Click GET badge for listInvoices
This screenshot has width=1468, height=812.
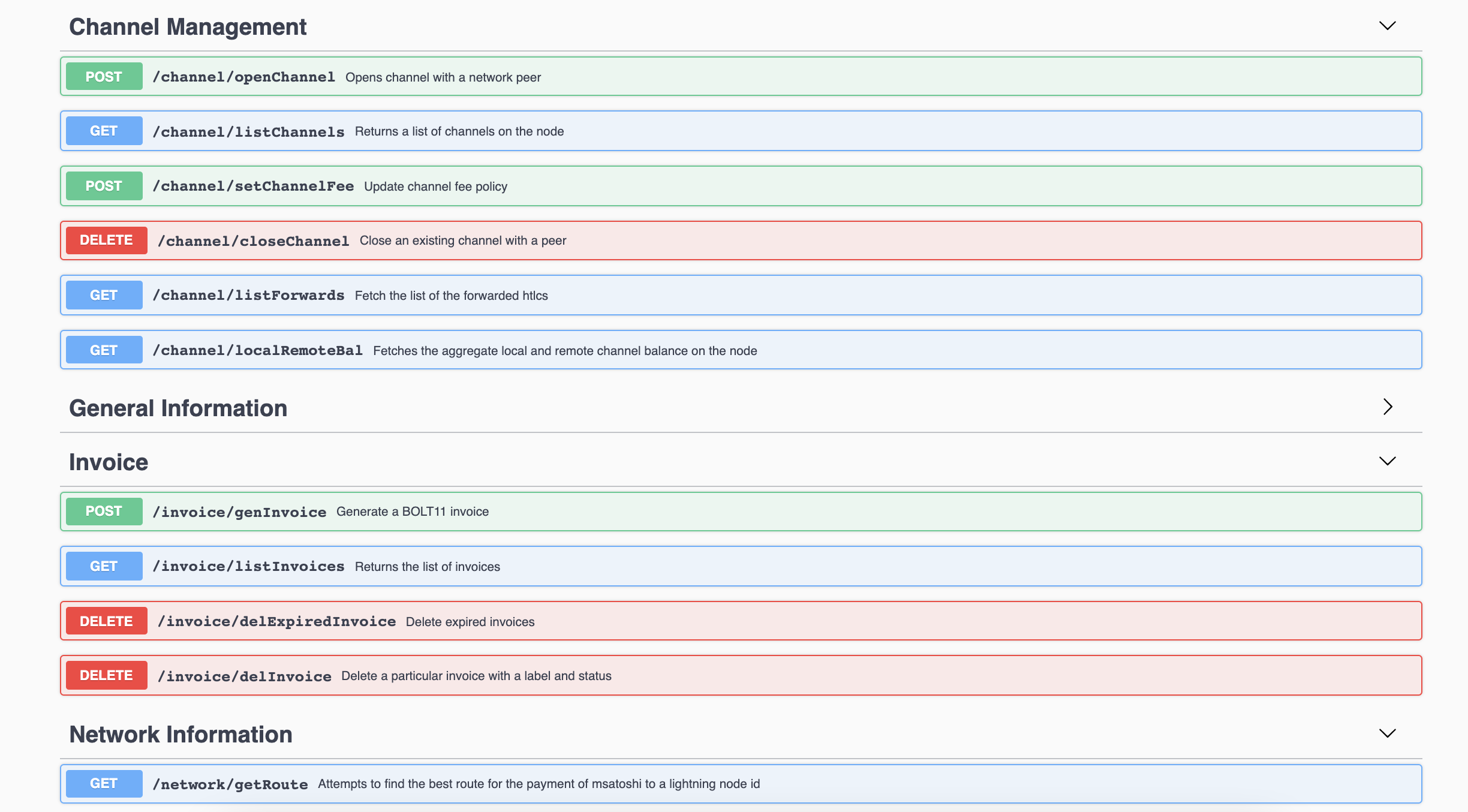click(104, 566)
